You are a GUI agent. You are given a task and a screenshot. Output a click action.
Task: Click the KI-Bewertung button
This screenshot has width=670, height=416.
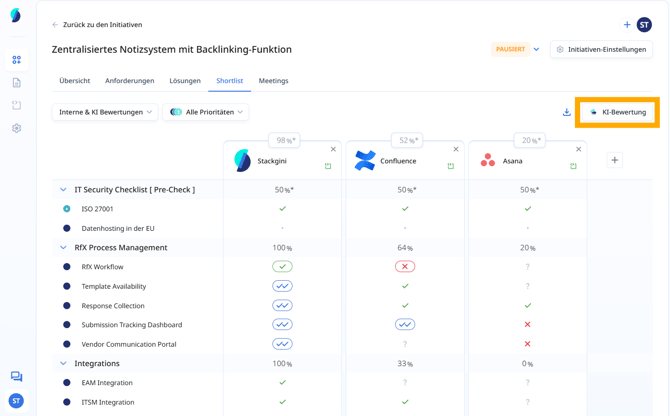coord(617,113)
